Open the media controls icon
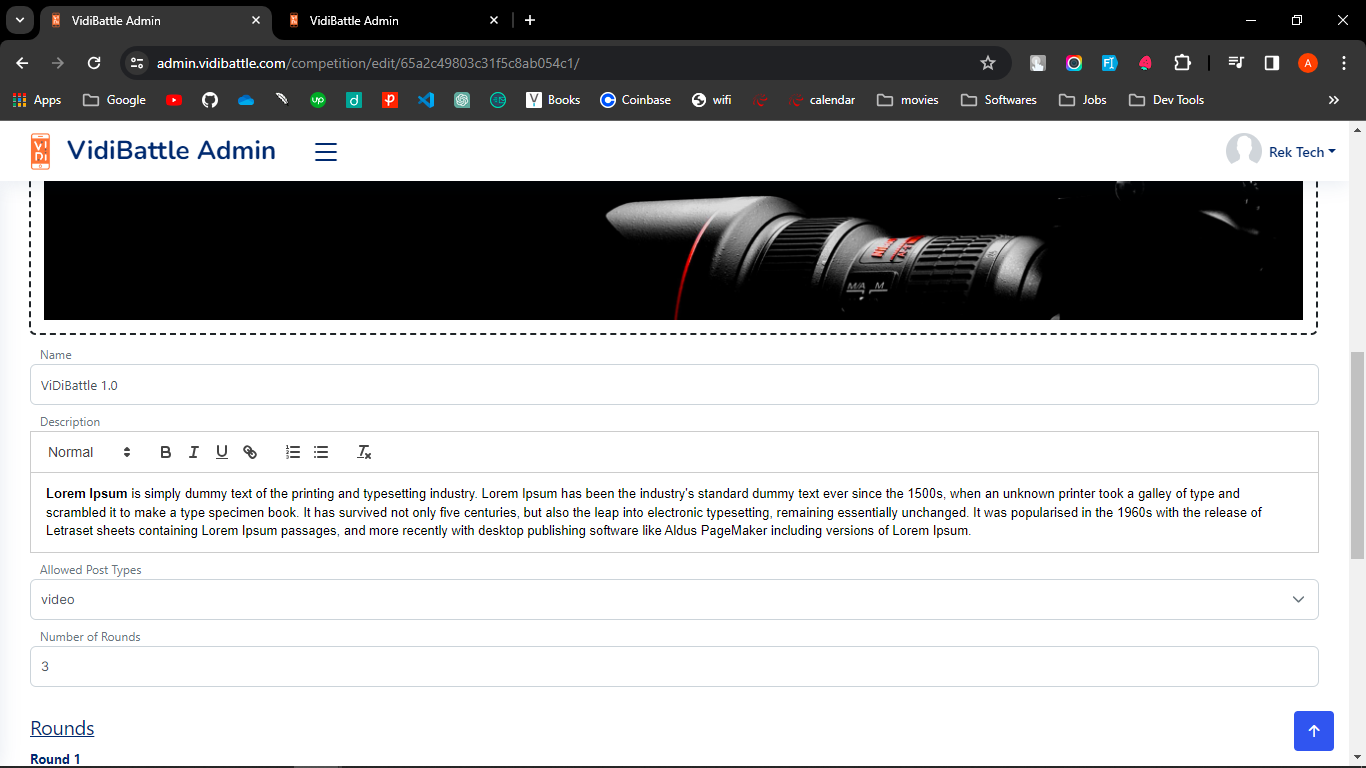The image size is (1366, 768). point(1236,63)
